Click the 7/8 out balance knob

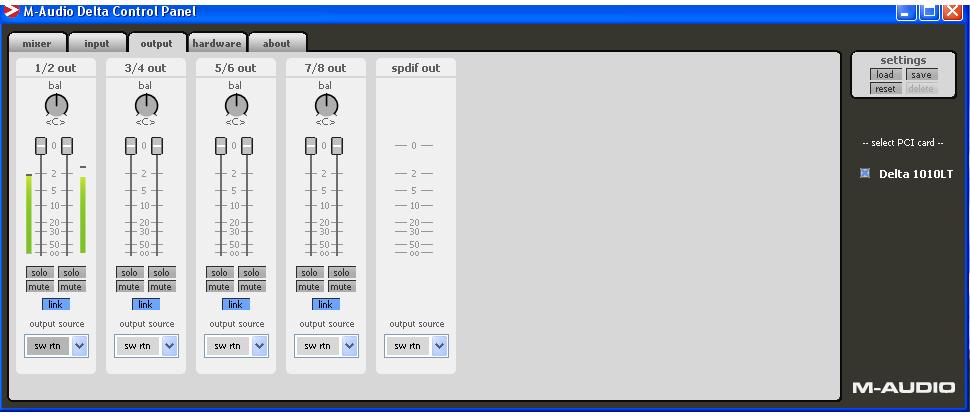tap(327, 105)
